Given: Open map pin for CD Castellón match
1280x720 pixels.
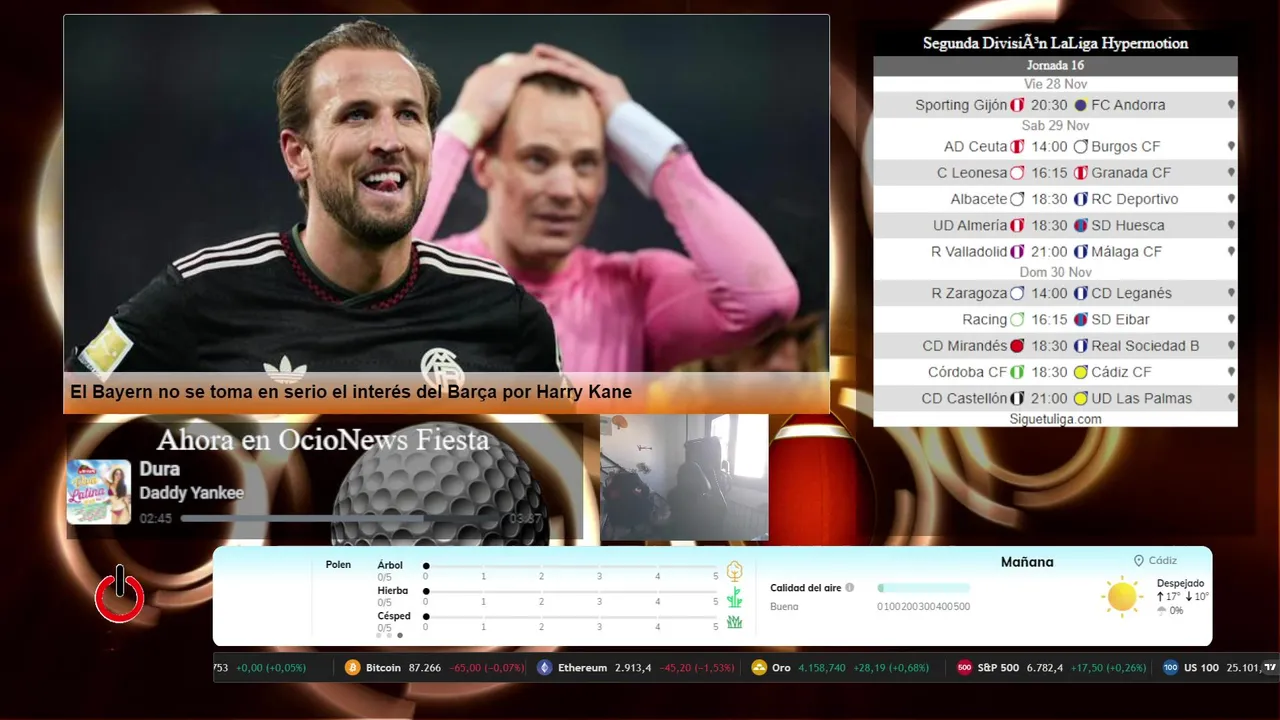Looking at the screenshot, I should pos(1231,398).
